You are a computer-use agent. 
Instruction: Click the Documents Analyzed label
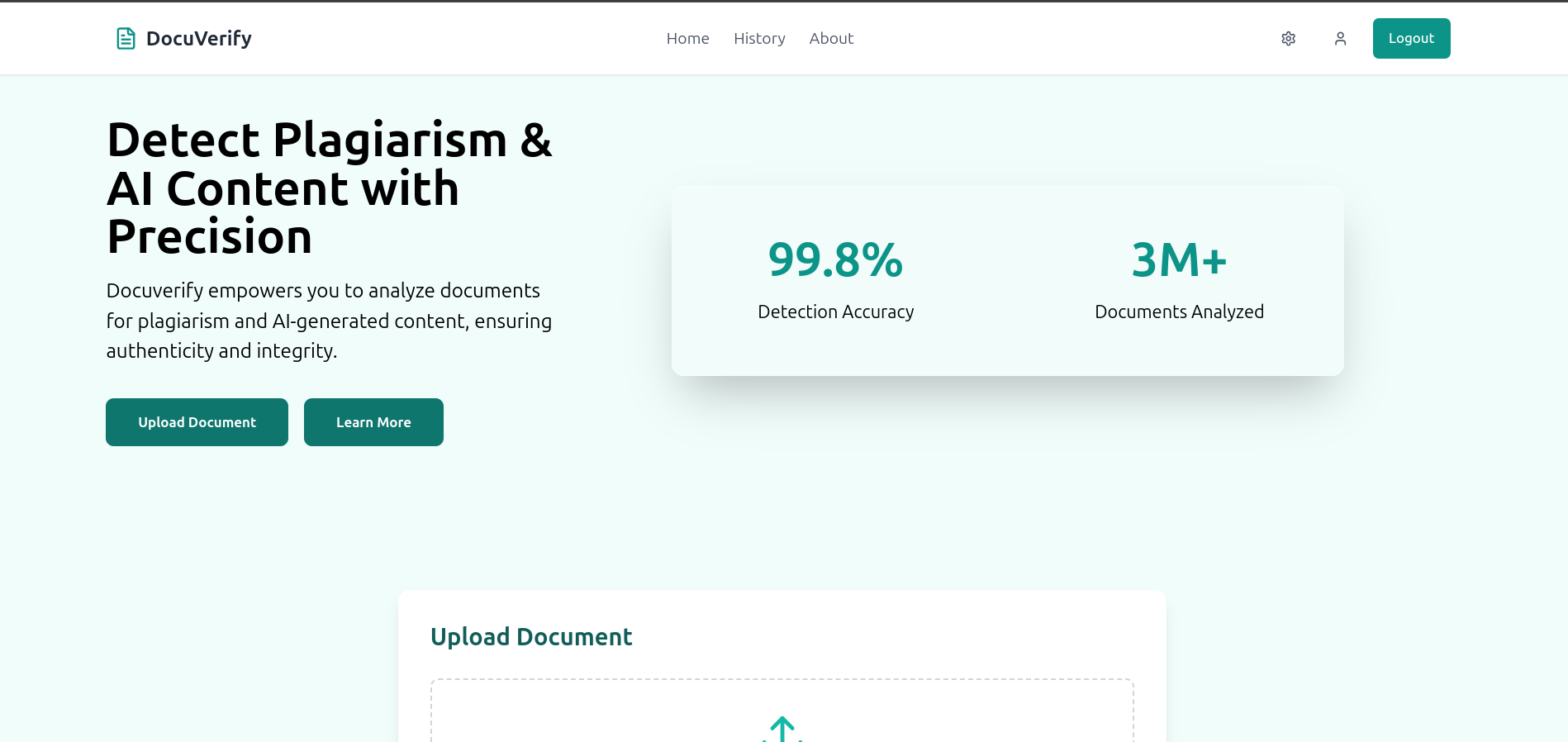point(1179,312)
